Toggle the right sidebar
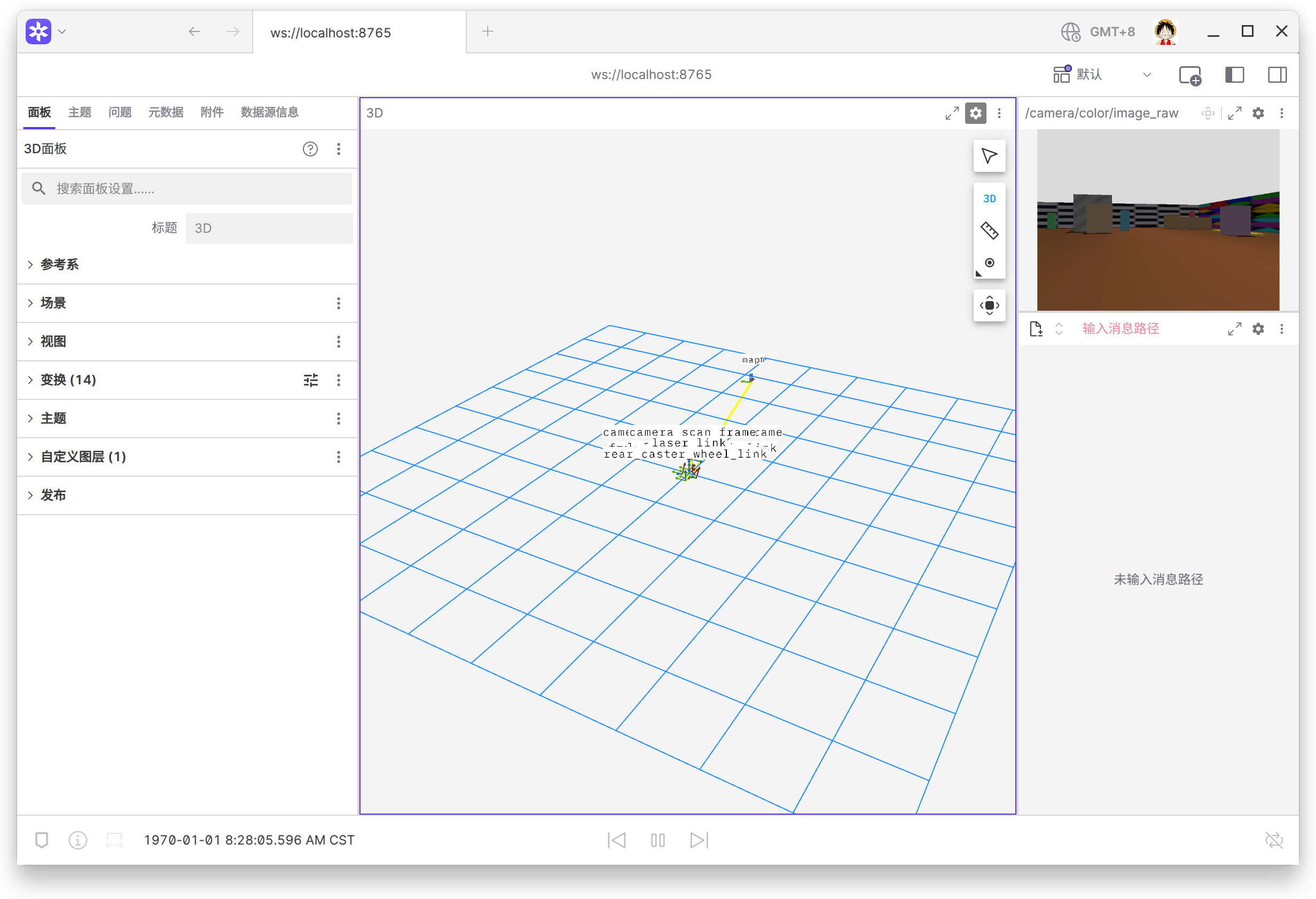1316x899 pixels. 1277,75
